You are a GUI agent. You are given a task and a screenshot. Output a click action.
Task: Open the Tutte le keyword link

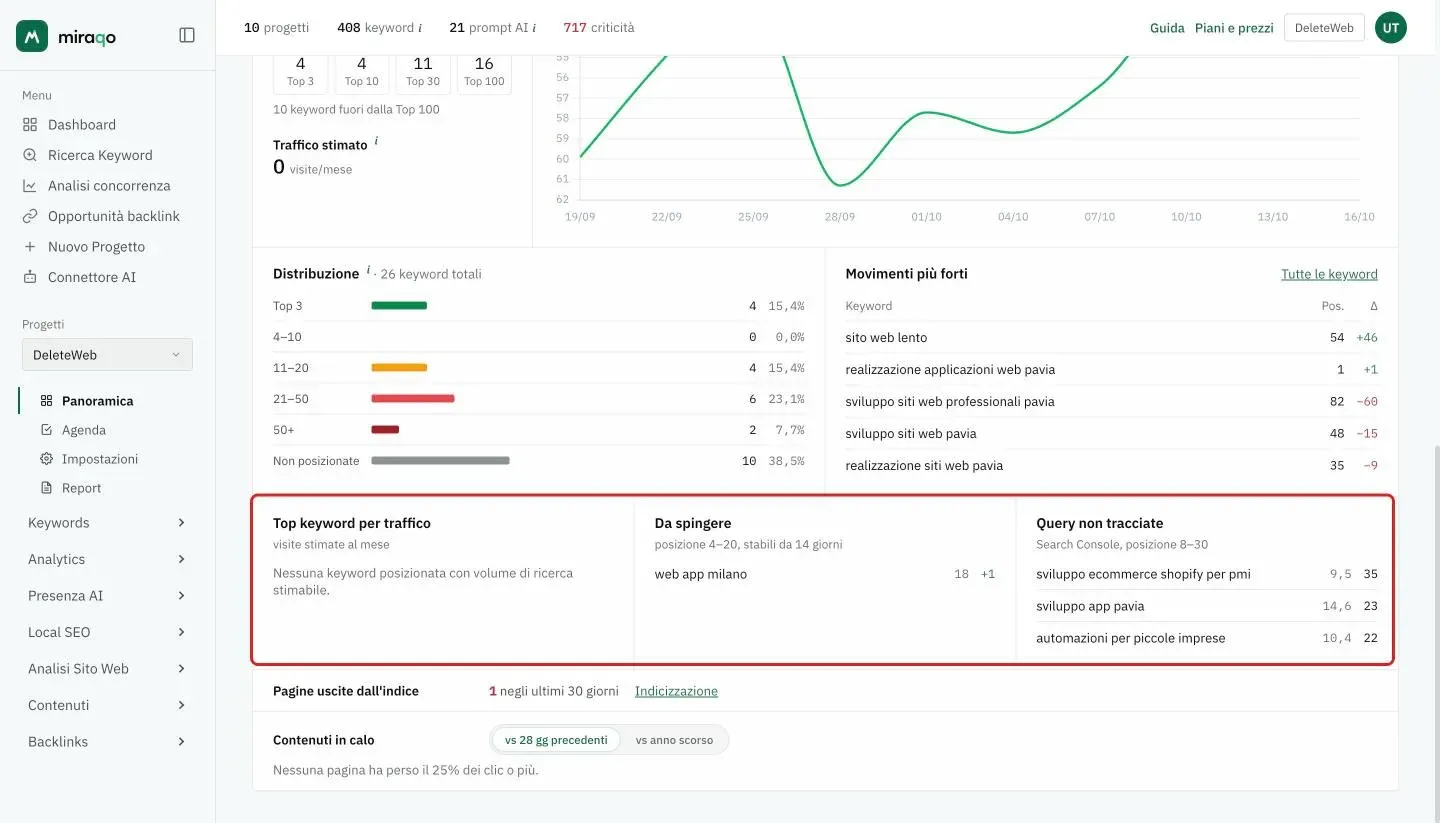[x=1329, y=274]
